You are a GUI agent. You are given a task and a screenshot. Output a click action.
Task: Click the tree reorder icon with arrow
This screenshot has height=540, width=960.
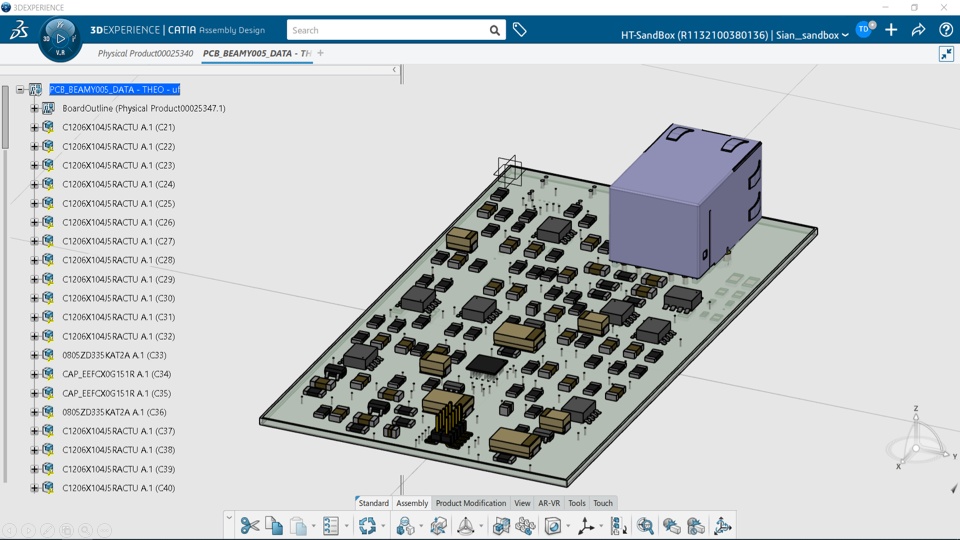618,525
